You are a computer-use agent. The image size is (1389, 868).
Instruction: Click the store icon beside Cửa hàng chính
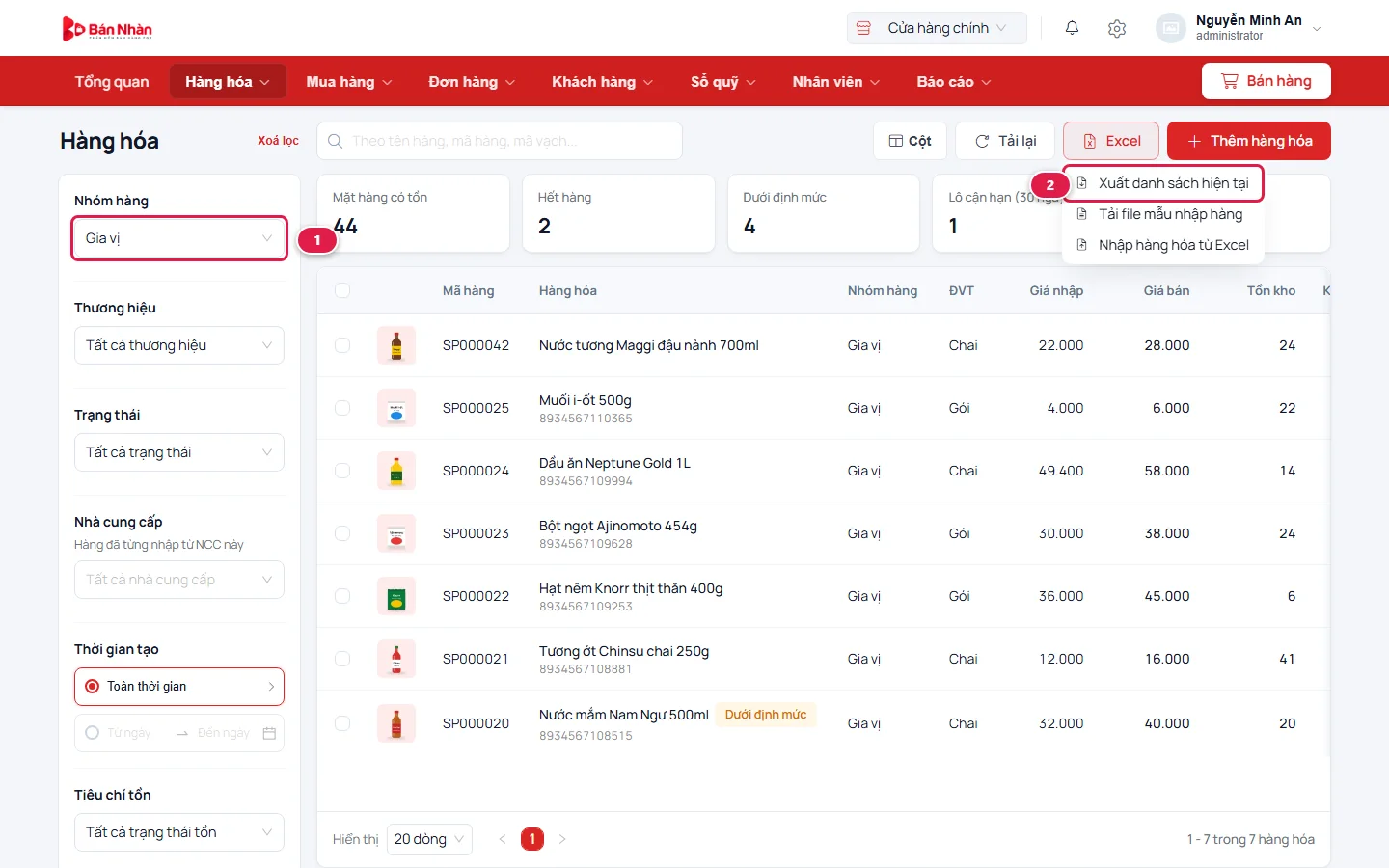[x=864, y=28]
